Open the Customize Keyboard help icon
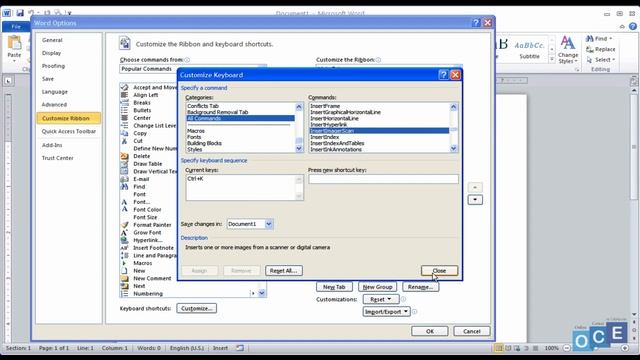This screenshot has height=360, width=640. point(443,75)
